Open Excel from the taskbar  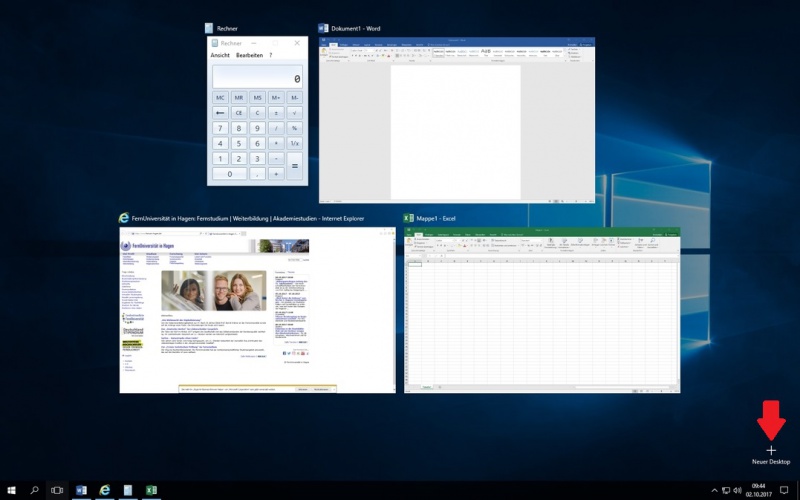[x=151, y=490]
